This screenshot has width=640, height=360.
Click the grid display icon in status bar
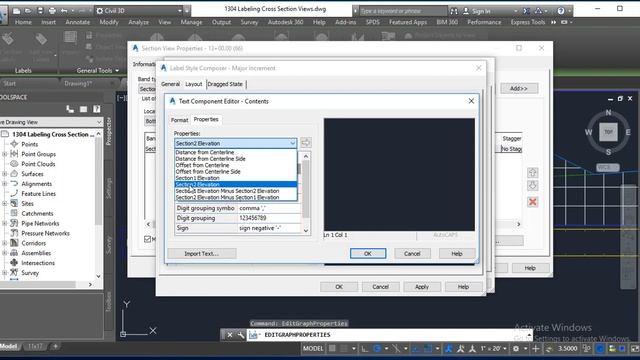(332, 349)
